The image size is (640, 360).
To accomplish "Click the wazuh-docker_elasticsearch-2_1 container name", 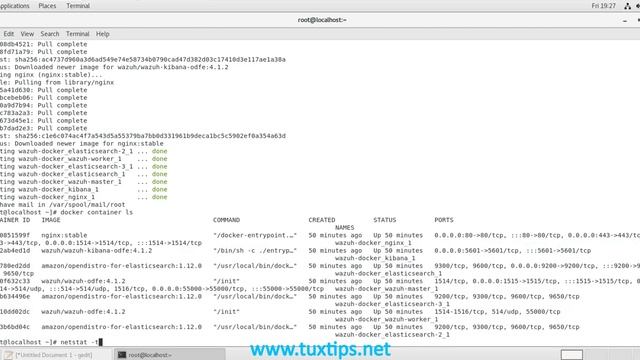I will (x=392, y=335).
